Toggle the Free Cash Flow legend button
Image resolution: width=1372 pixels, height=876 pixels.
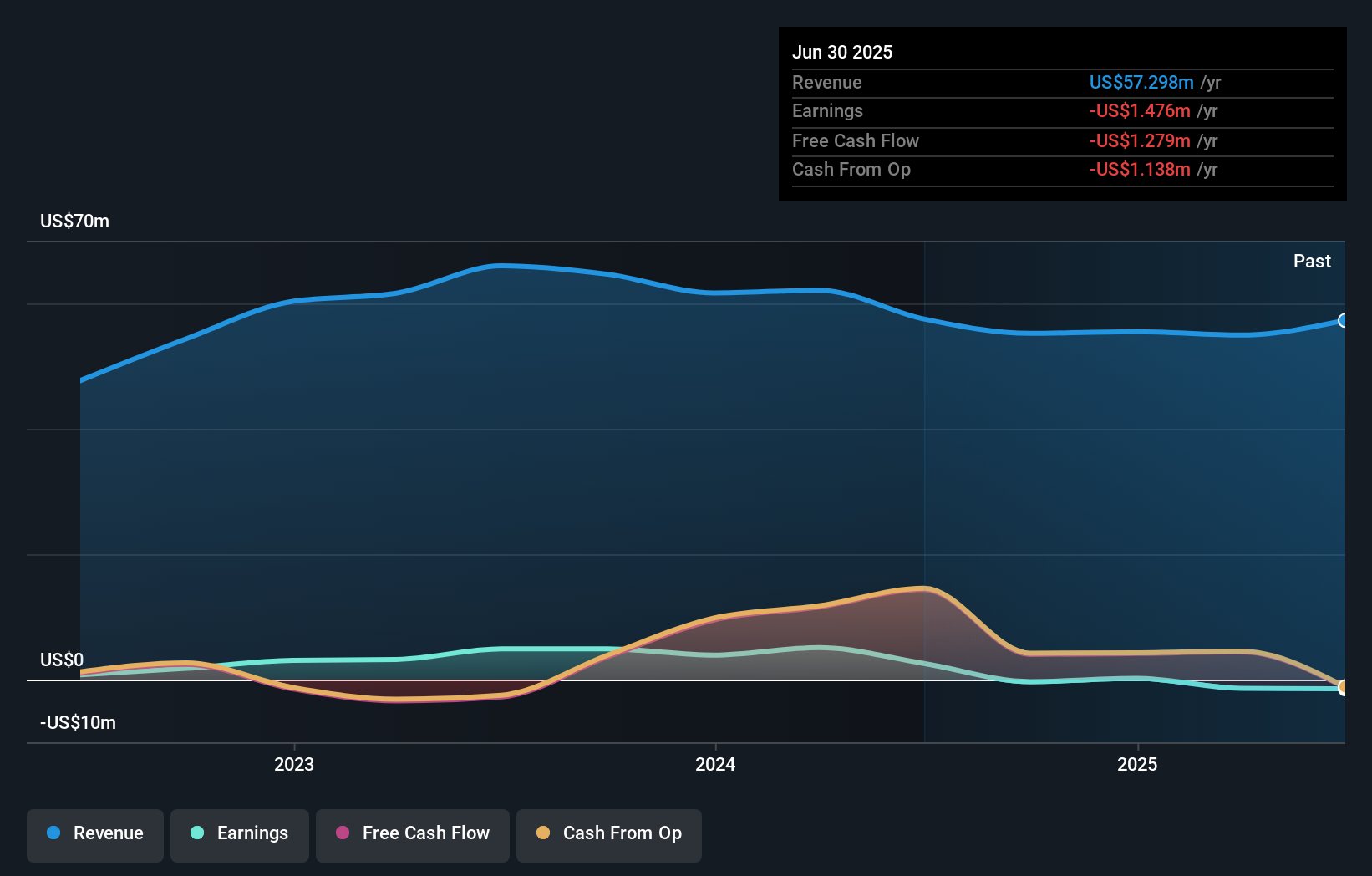click(x=413, y=835)
